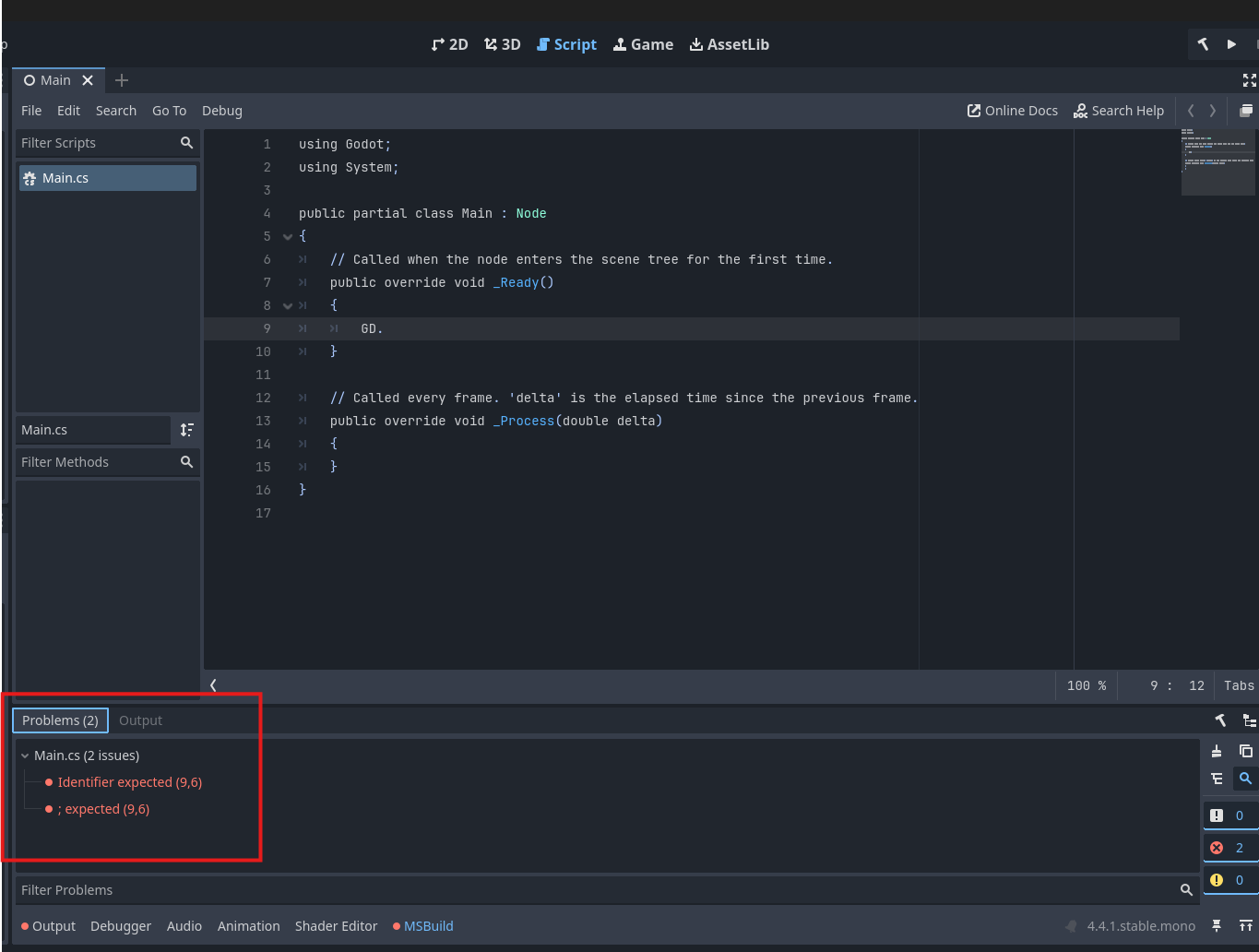
Task: Go to next edited document arrow
Action: [x=1212, y=111]
